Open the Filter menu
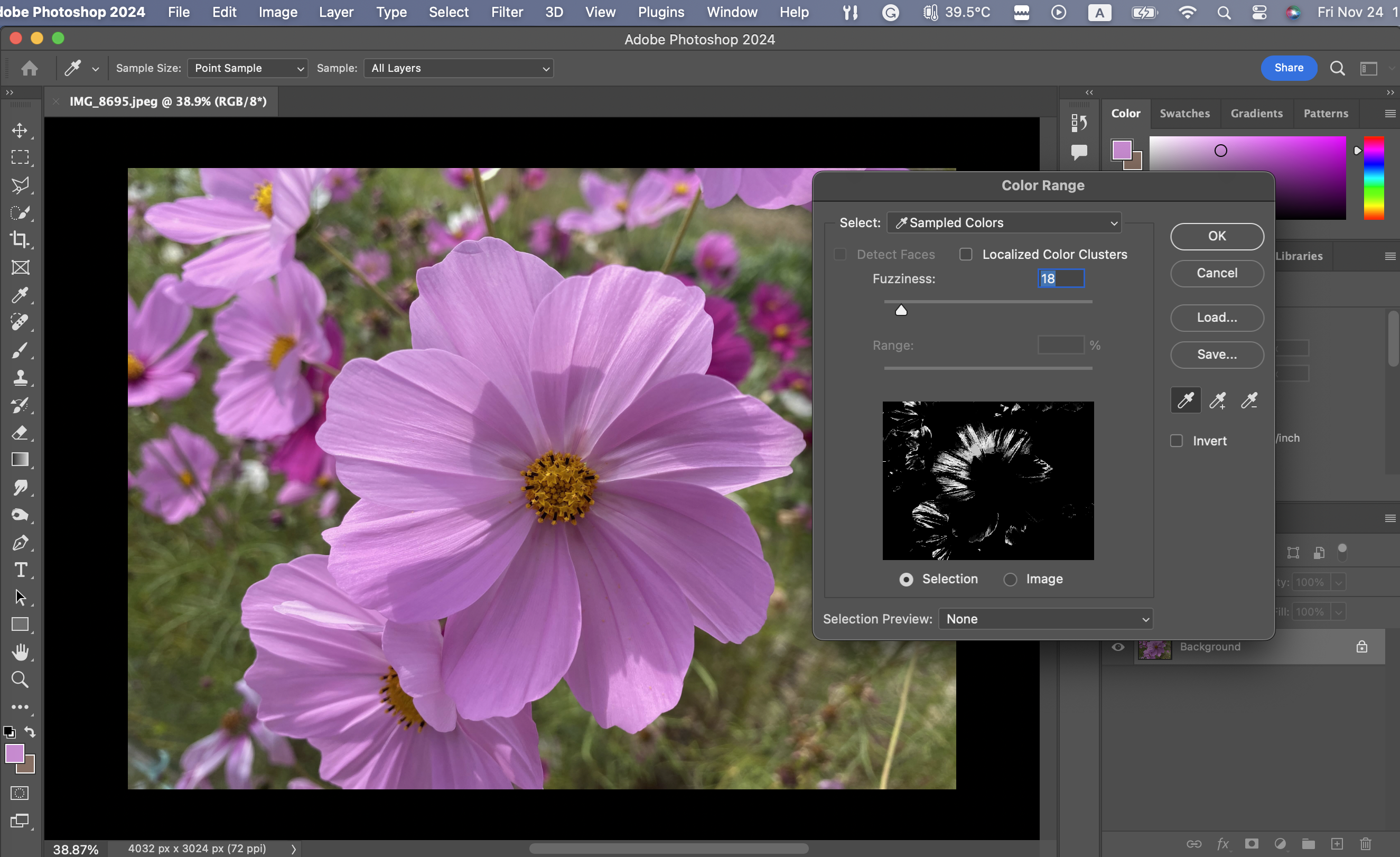The image size is (1400, 857). pyautogui.click(x=506, y=12)
